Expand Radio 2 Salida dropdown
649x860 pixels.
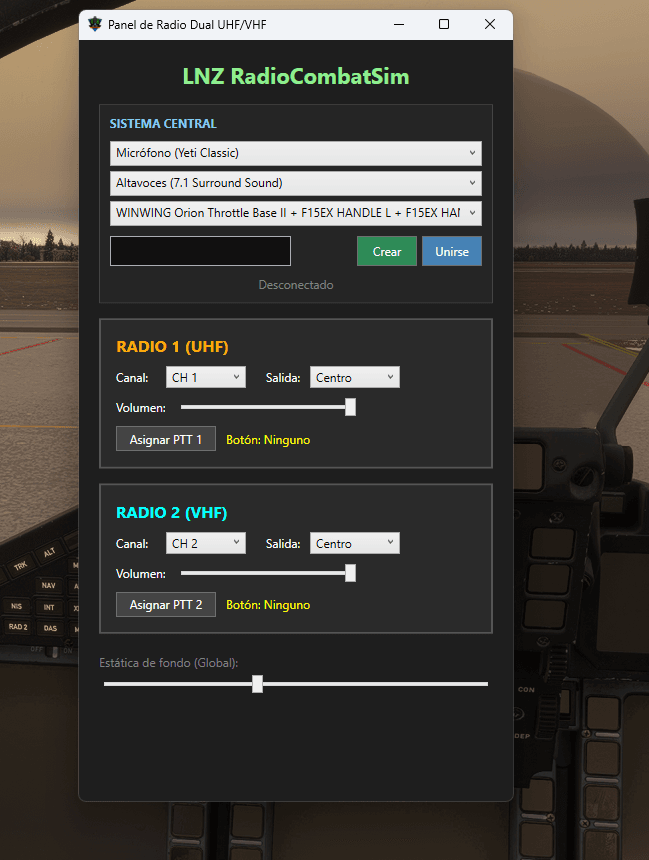pyautogui.click(x=354, y=543)
